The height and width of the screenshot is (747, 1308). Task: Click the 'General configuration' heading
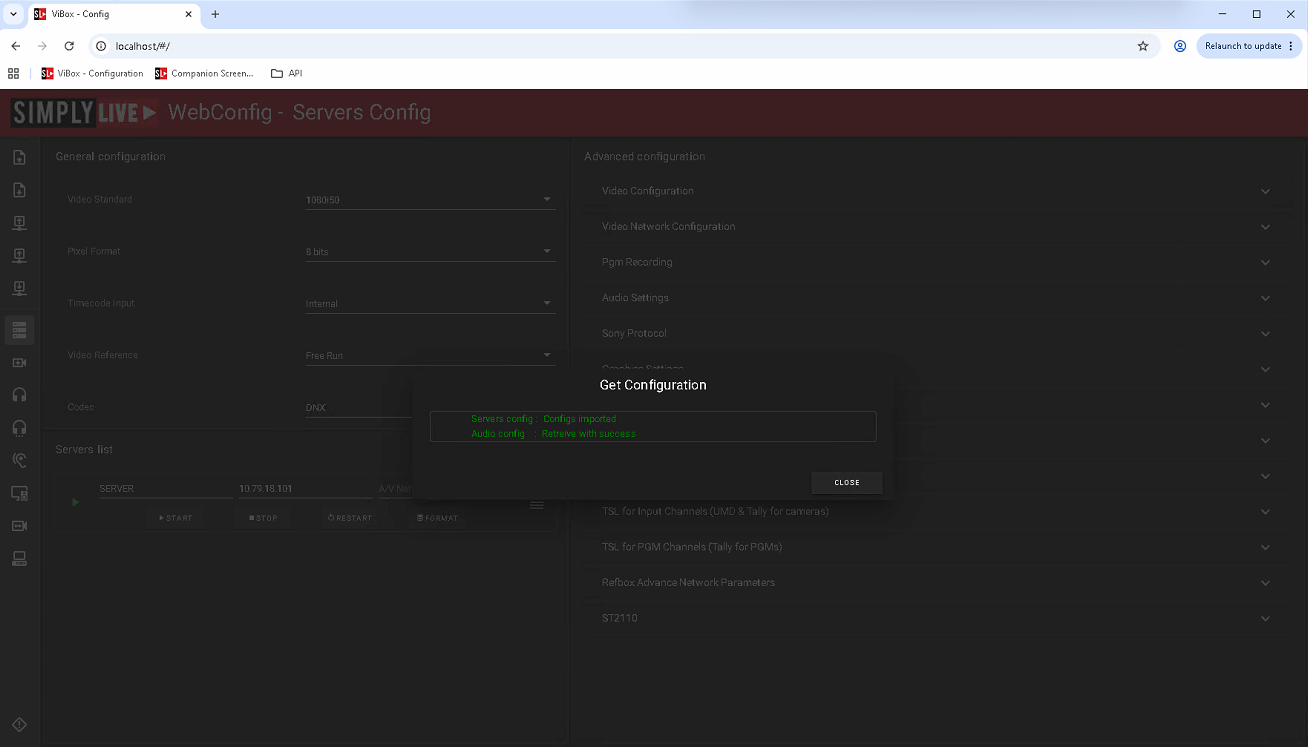[x=111, y=157]
